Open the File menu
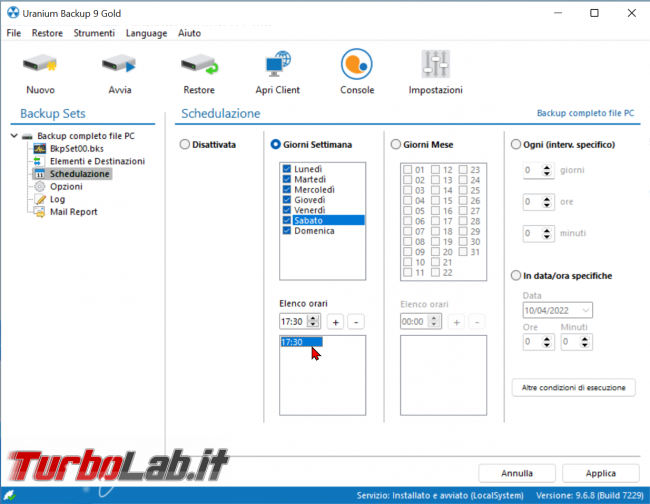 [x=14, y=33]
